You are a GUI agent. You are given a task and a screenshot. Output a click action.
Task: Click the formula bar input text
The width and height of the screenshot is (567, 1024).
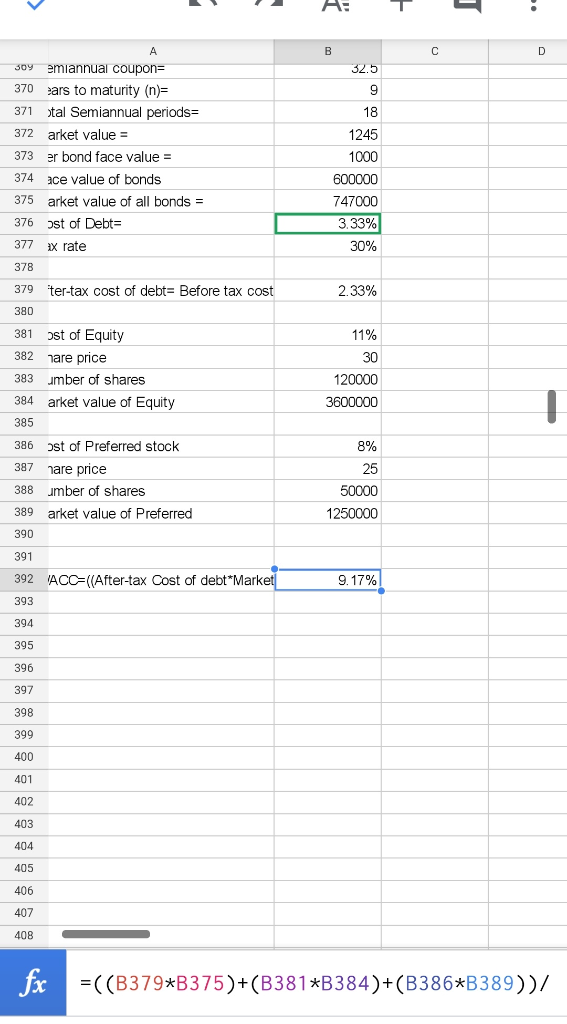tap(316, 983)
